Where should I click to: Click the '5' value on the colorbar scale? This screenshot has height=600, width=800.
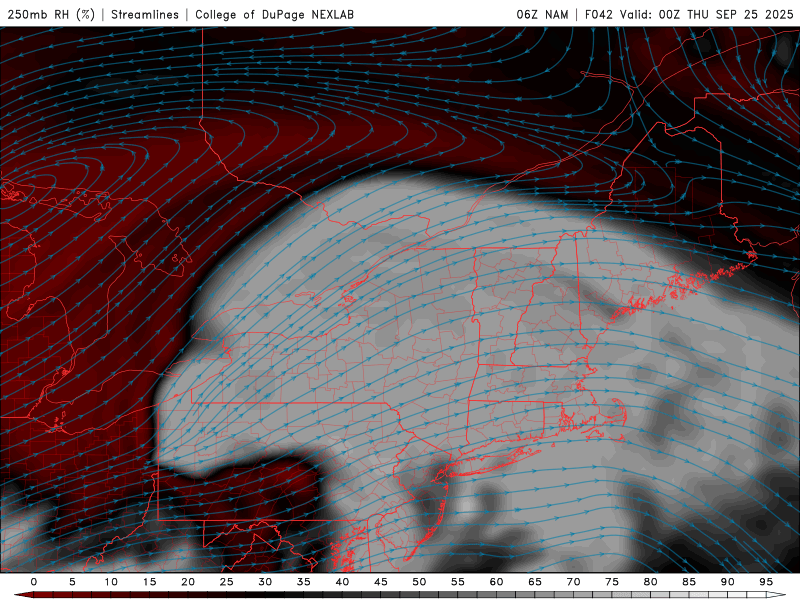pos(72,582)
